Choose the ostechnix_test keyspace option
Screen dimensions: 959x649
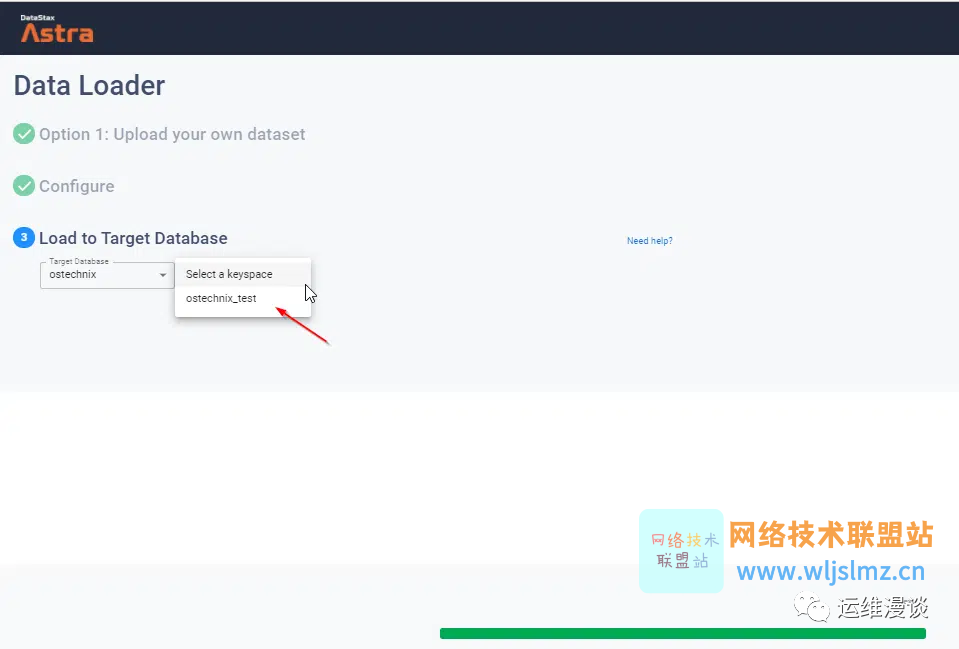(x=243, y=299)
